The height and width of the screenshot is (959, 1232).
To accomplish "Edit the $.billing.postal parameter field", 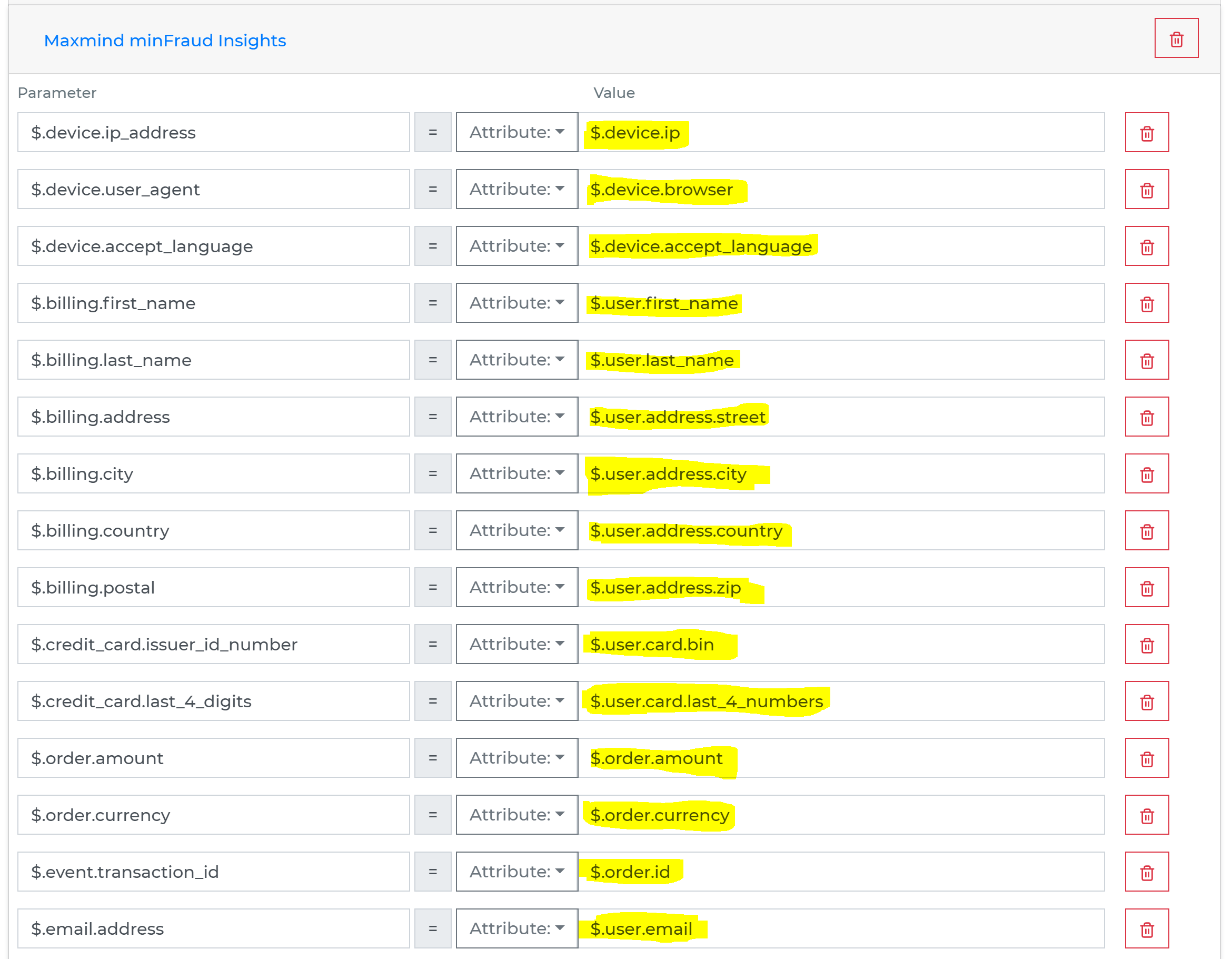I will pyautogui.click(x=213, y=588).
